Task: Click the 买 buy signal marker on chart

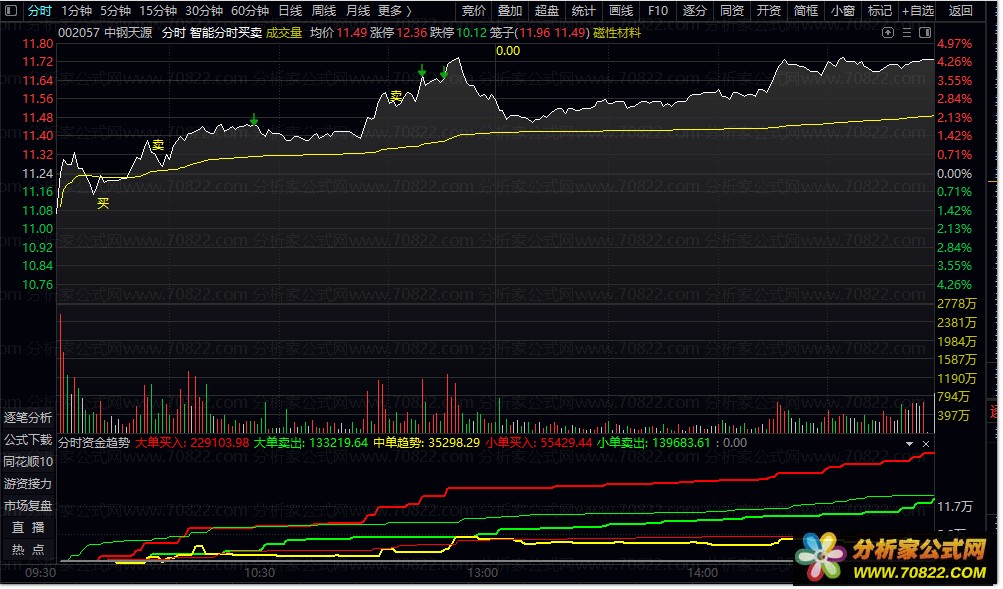Action: coord(103,204)
